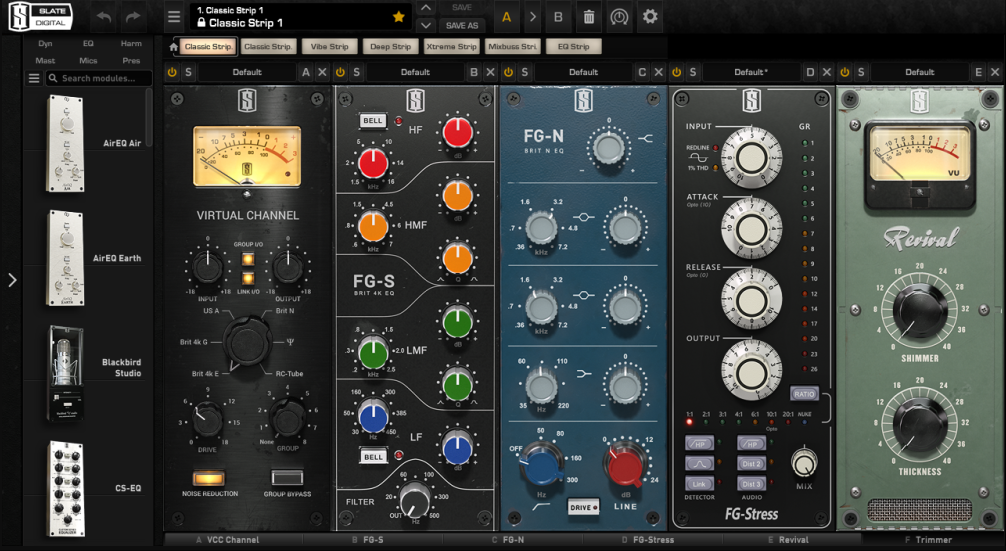Select the Blackbird Studio module thumbnail
Image resolution: width=1006 pixels, height=551 pixels.
coord(65,373)
